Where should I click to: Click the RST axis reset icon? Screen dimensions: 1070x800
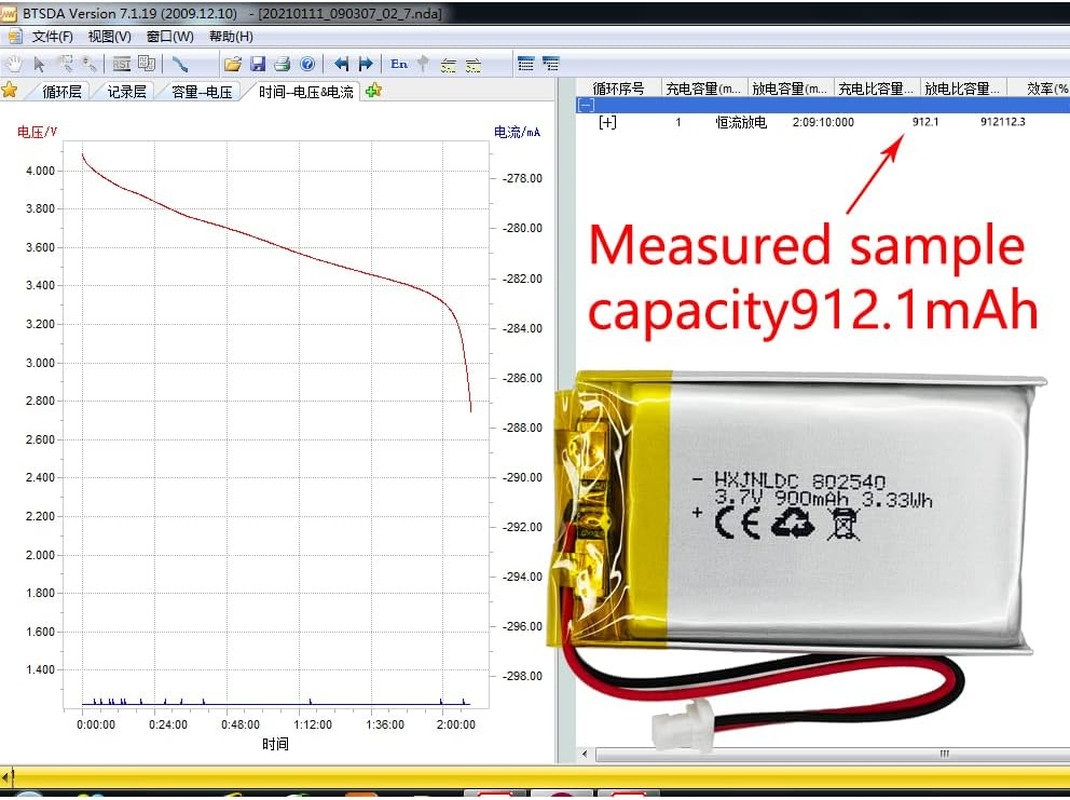(x=121, y=63)
